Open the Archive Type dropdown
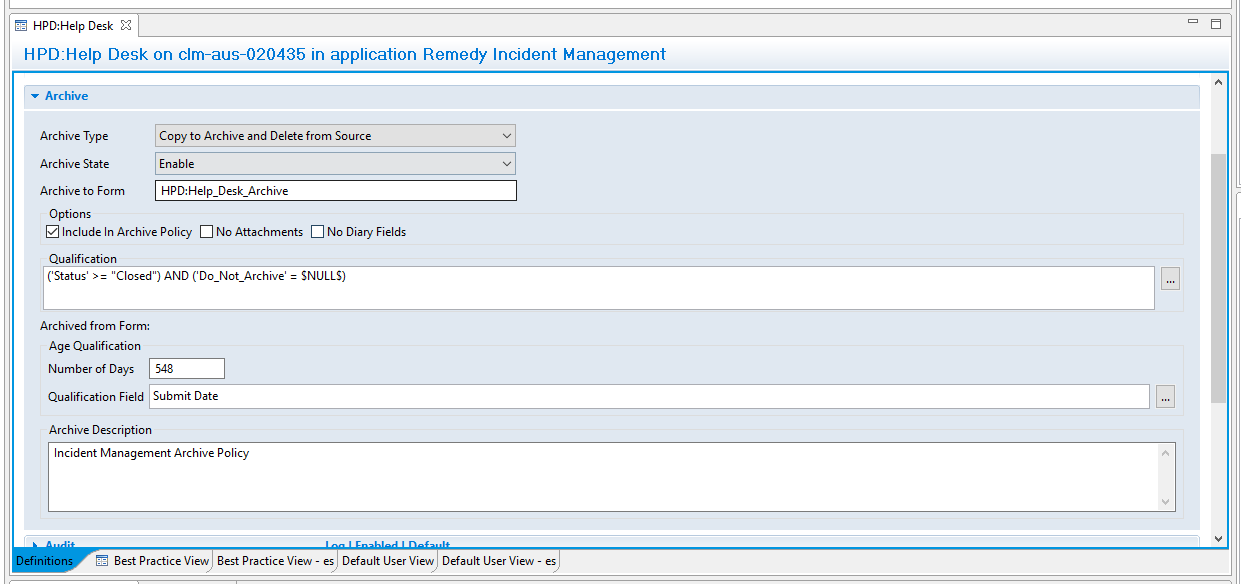Screen dimensions: 1241x584 [335, 136]
